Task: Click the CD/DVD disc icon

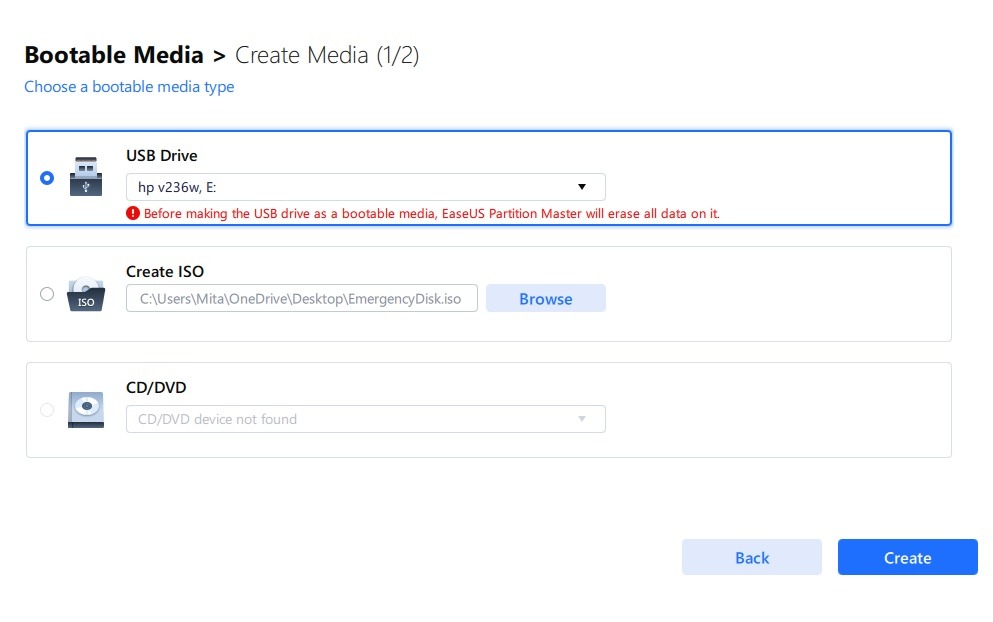Action: tap(85, 409)
